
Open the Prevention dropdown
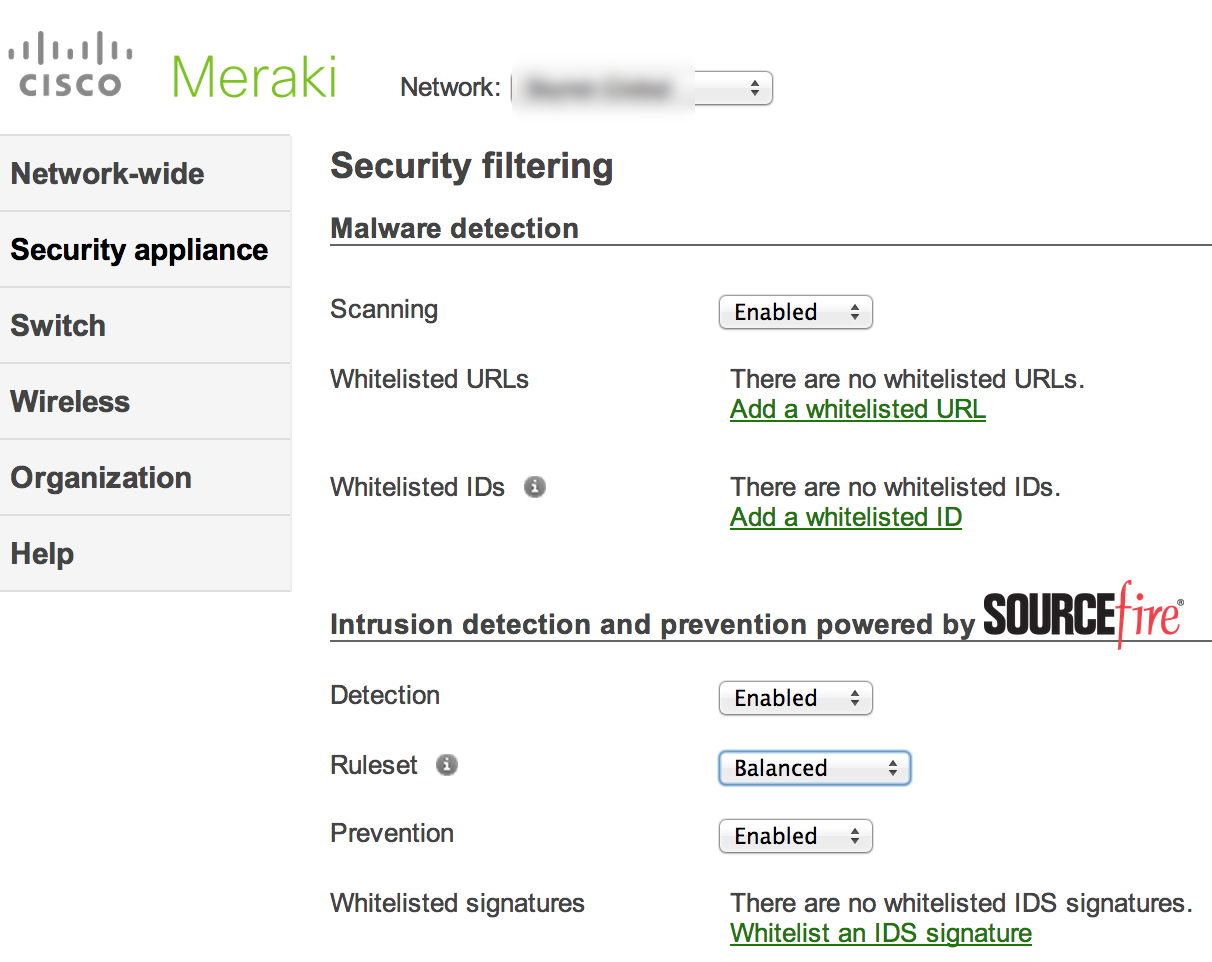coord(795,836)
